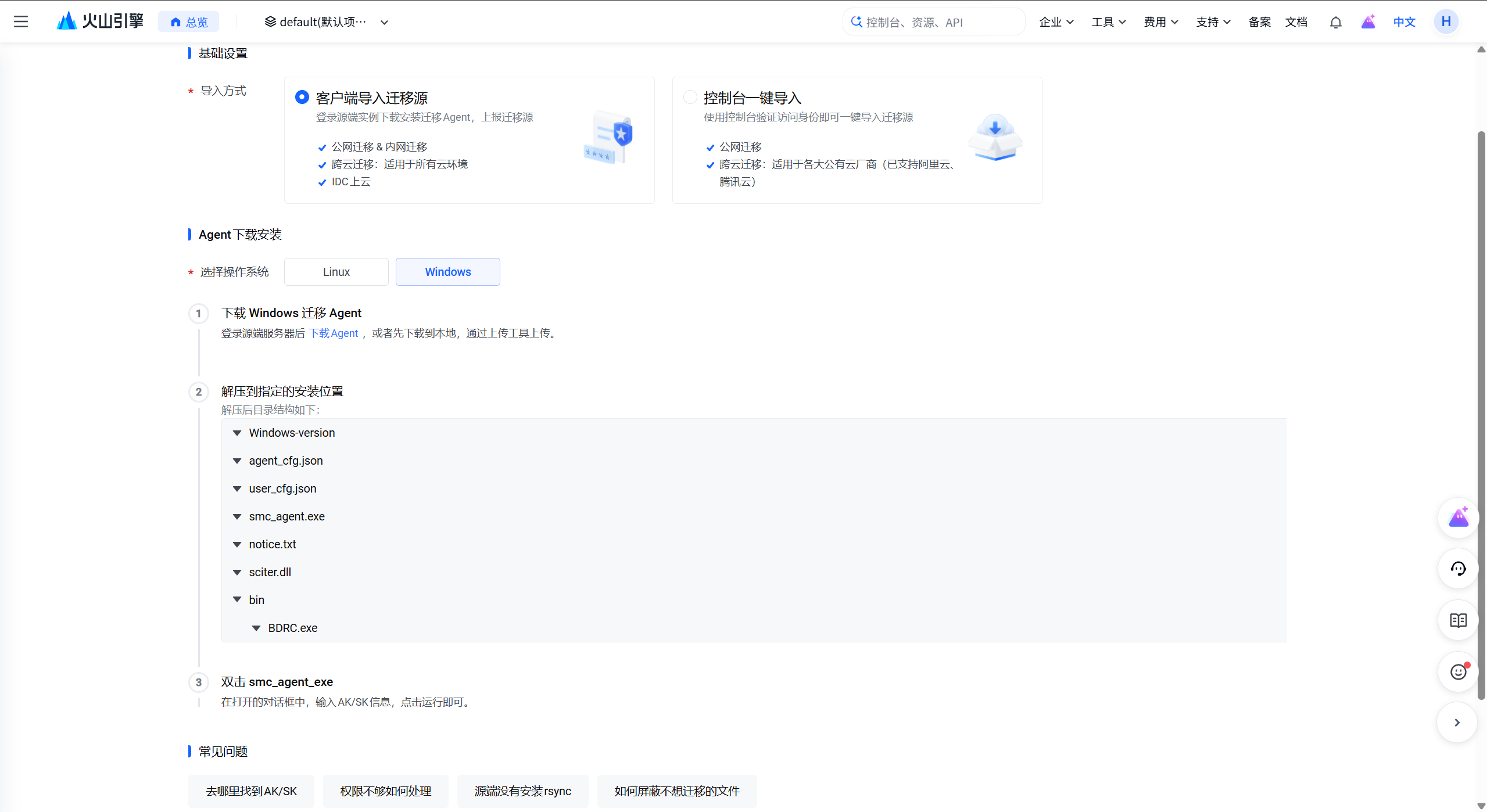This screenshot has height=812, width=1487.
Task: Open FAQ 源端没有安装rsync
Action: coord(522,791)
